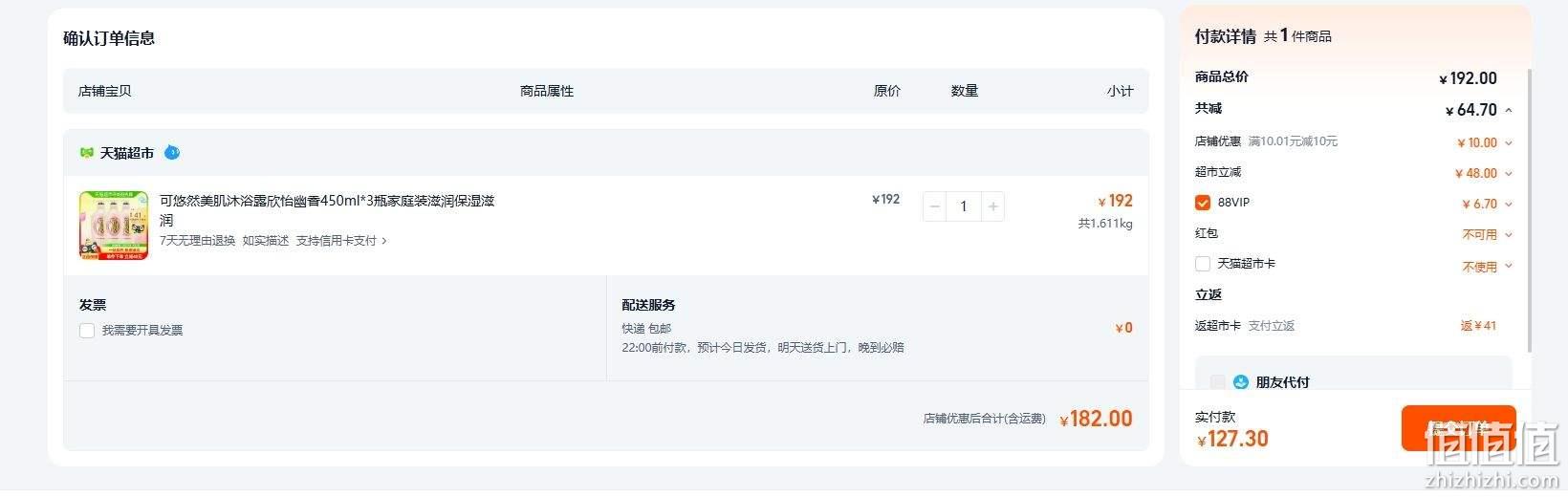1568x497 pixels.
Task: Collapse the 共减 ¥64.70 details arrow
Action: point(1509,110)
